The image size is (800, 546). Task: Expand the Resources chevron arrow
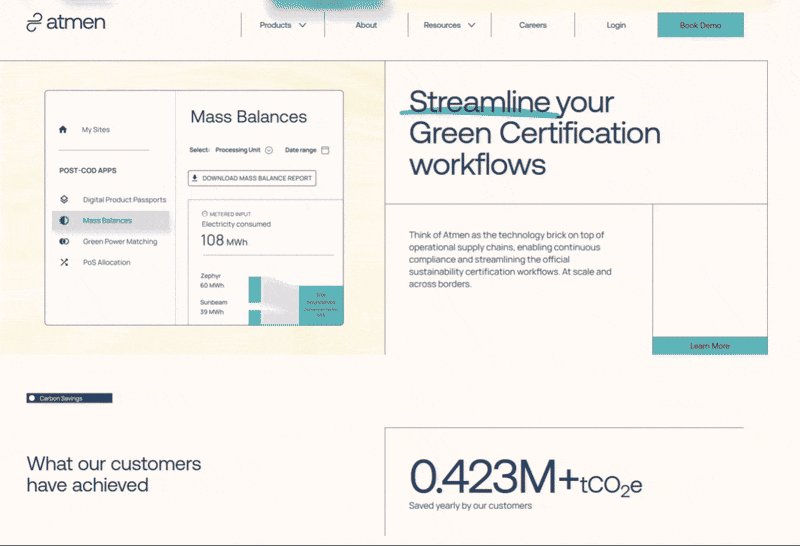pyautogui.click(x=472, y=25)
